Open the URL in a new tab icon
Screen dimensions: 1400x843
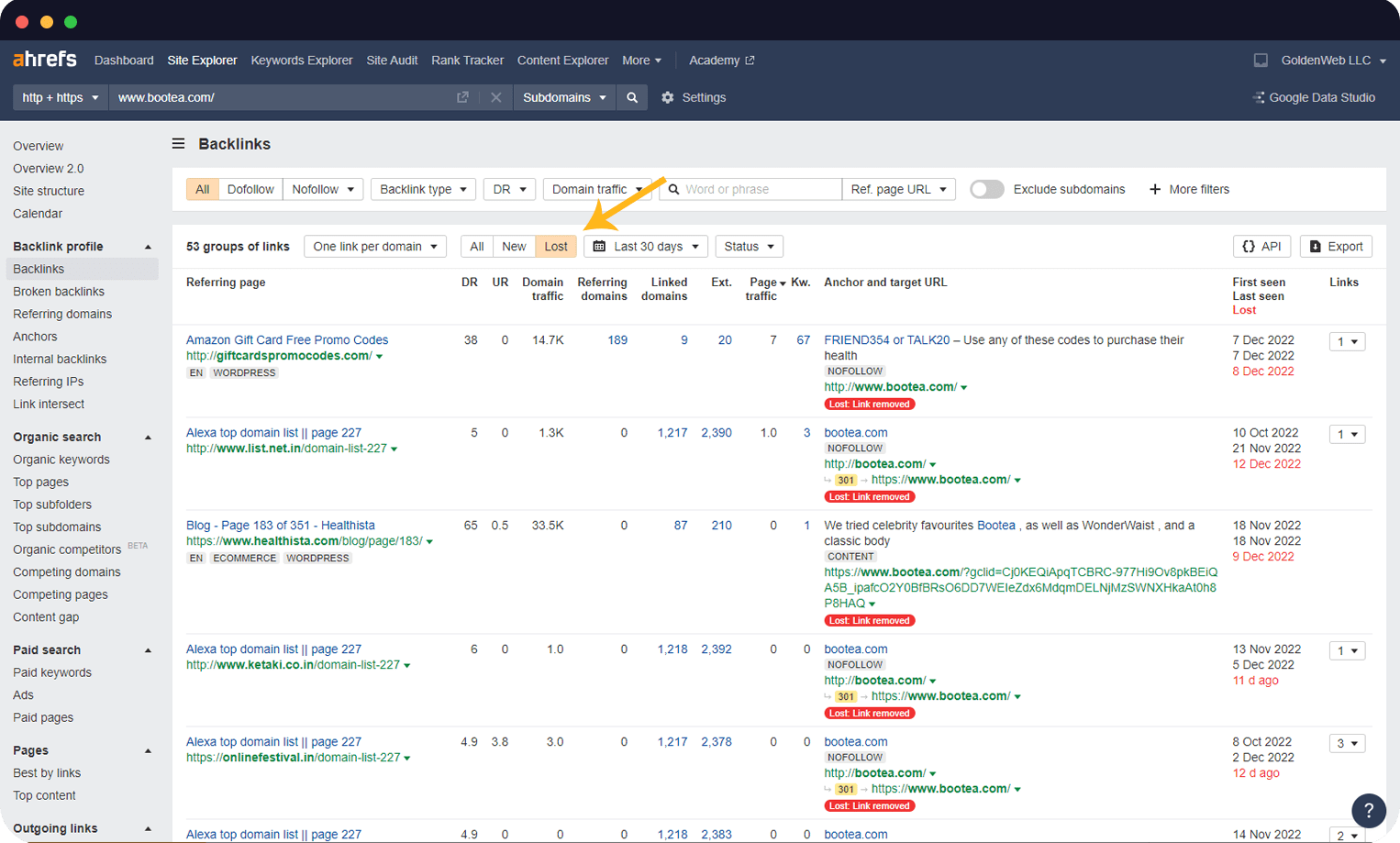(462, 97)
